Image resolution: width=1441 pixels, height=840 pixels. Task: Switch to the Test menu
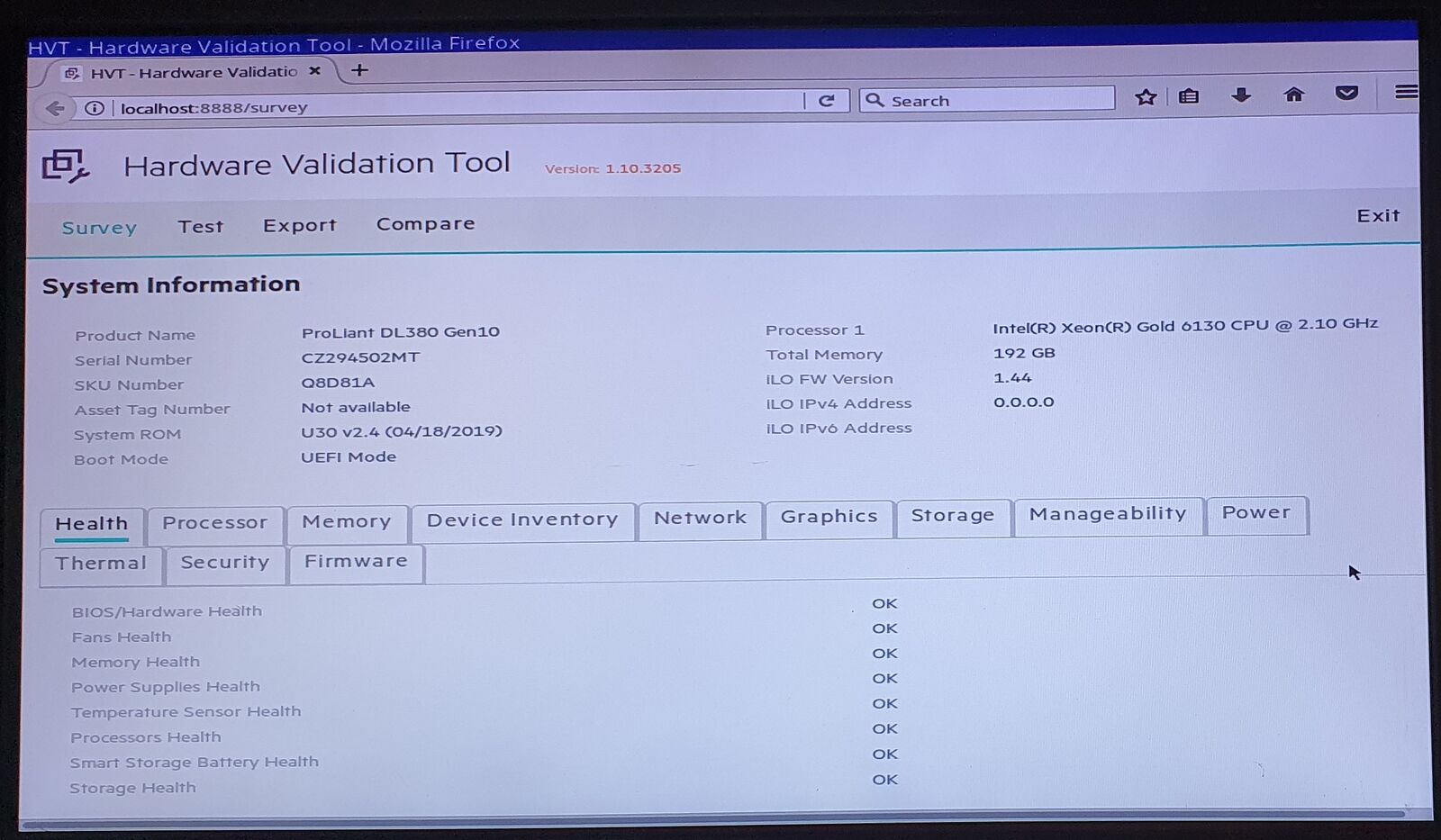pos(200,227)
